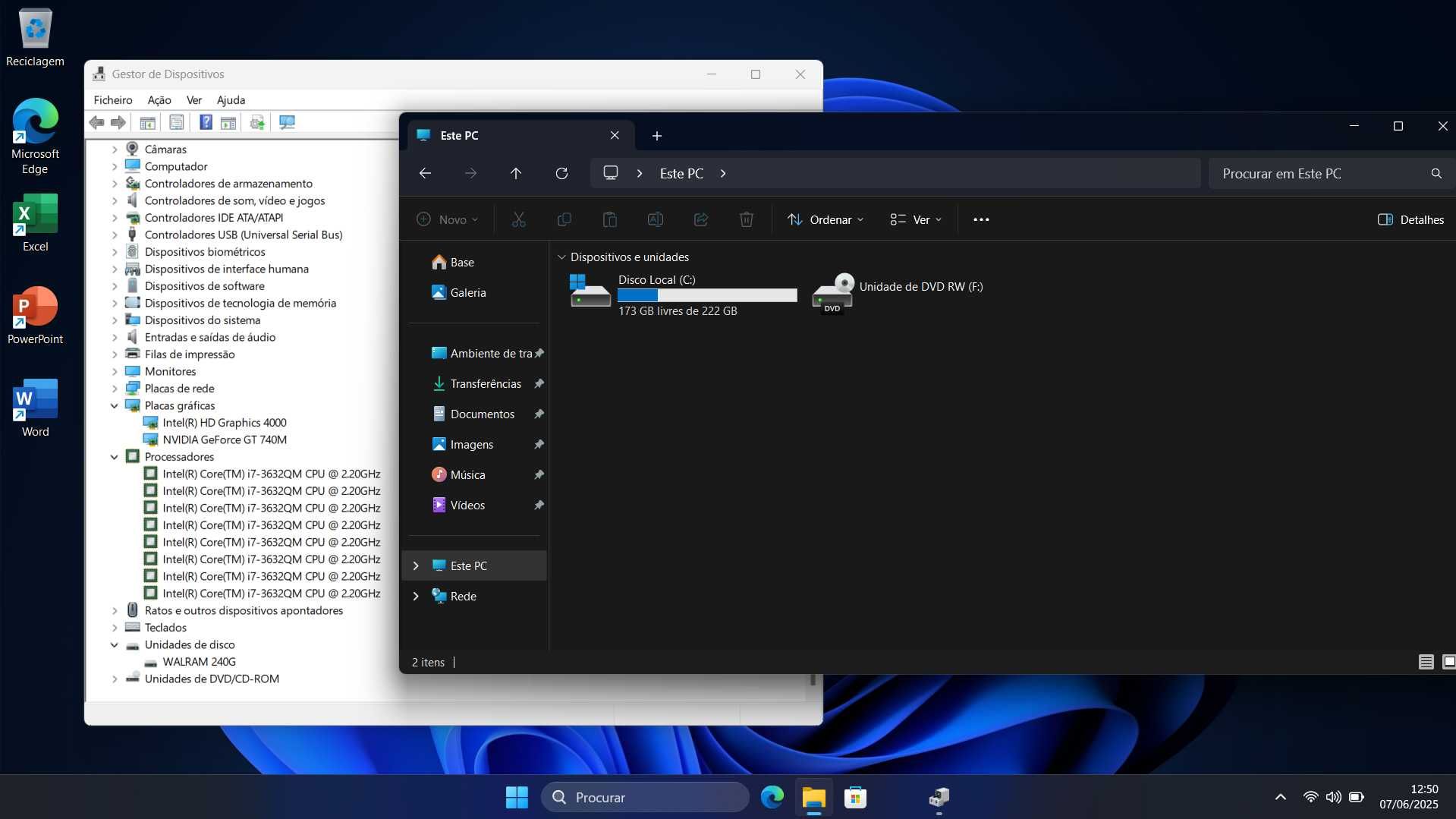
Task: Select Word desktop shortcut
Action: pyautogui.click(x=35, y=408)
